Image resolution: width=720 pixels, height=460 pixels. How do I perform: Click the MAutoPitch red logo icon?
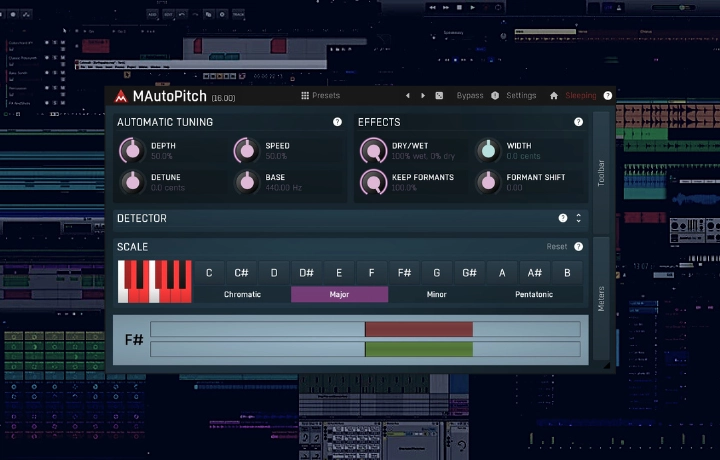pyautogui.click(x=121, y=96)
